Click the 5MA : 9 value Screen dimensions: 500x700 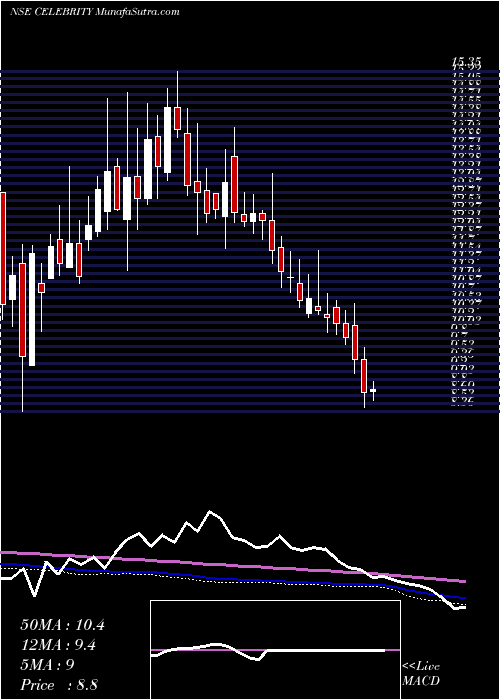click(47, 665)
